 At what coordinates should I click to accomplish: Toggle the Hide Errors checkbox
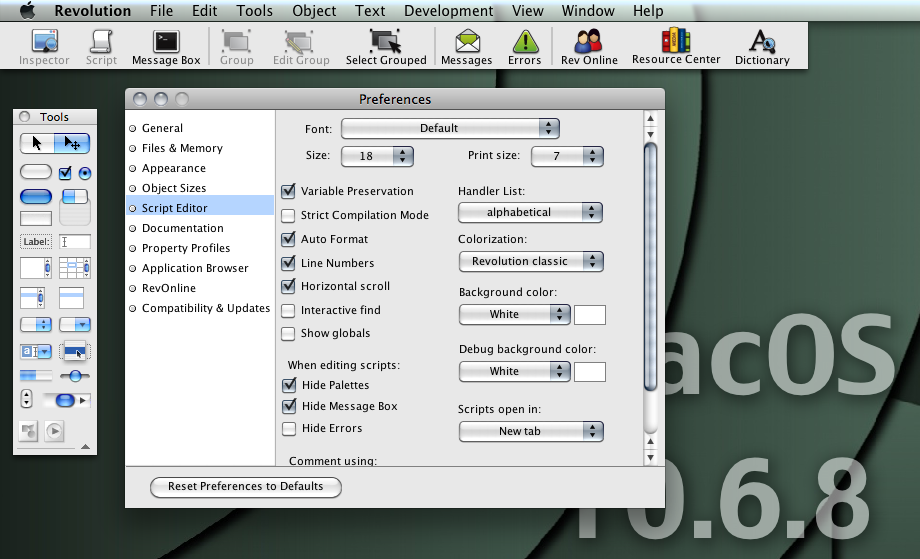(x=289, y=429)
